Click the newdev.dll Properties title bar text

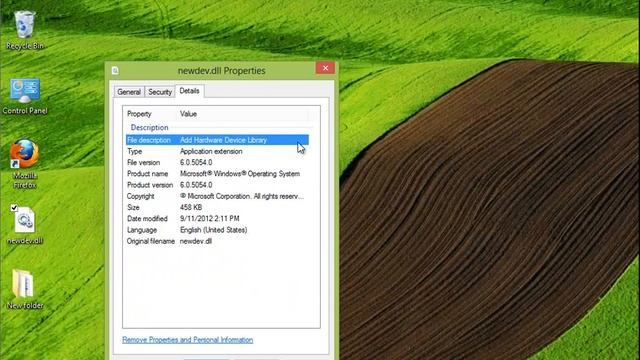point(222,71)
